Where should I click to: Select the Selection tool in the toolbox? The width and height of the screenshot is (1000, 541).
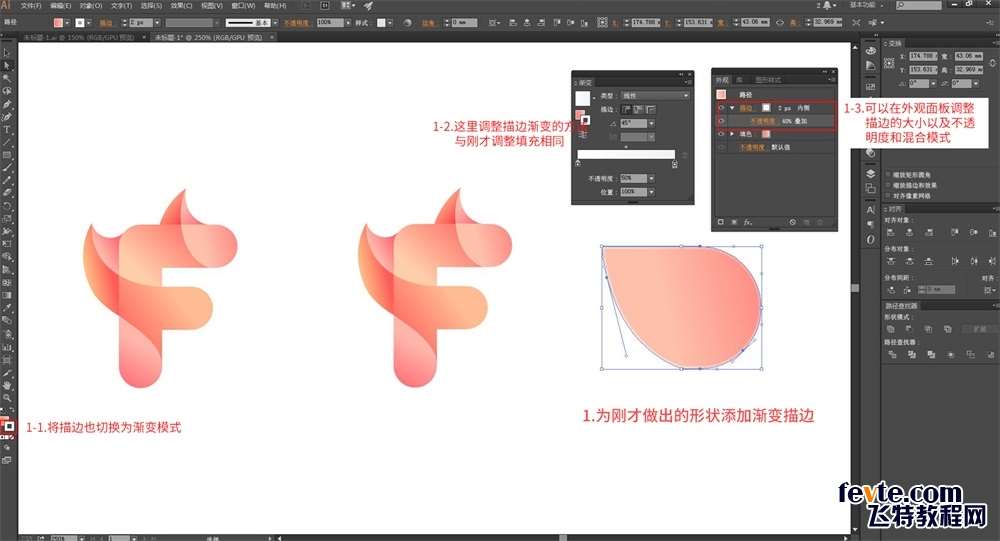click(6, 53)
